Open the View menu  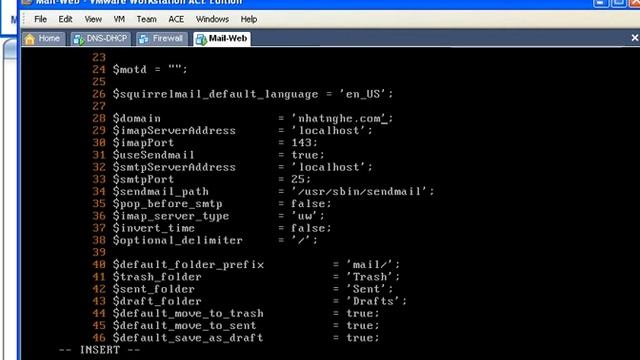point(93,19)
